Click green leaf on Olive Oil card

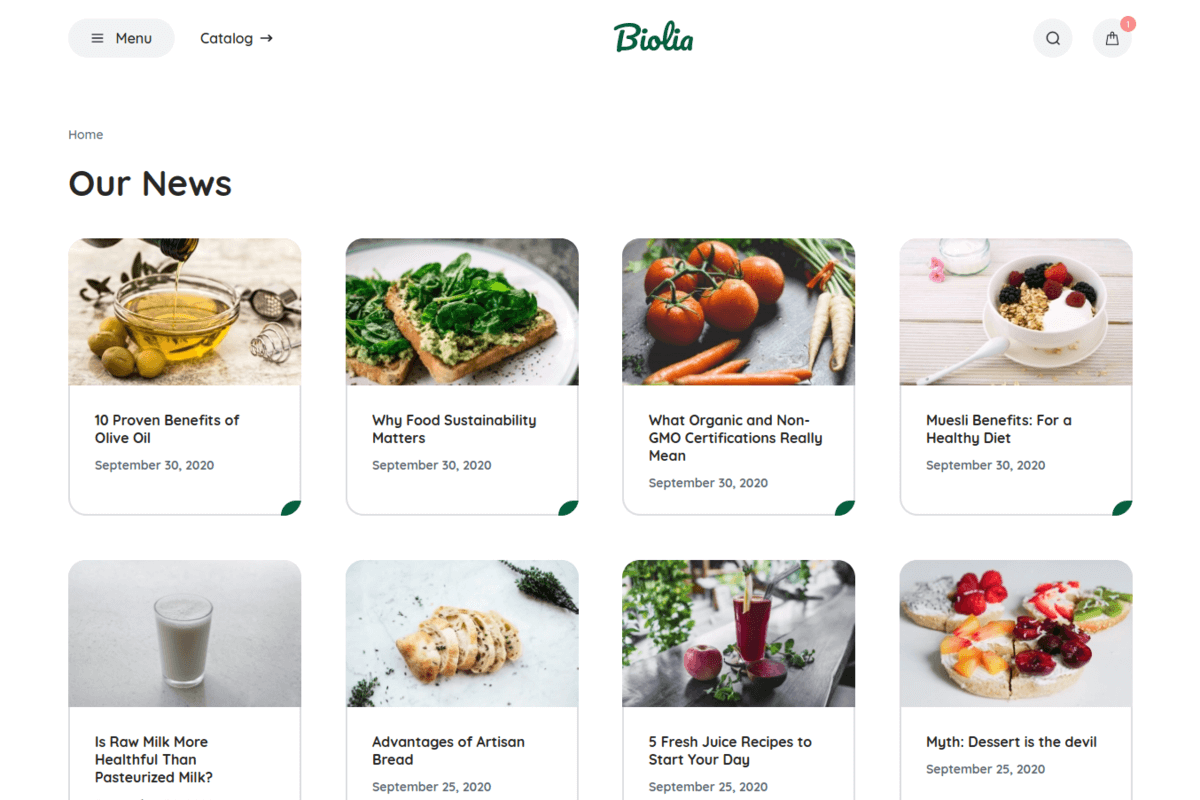click(291, 508)
